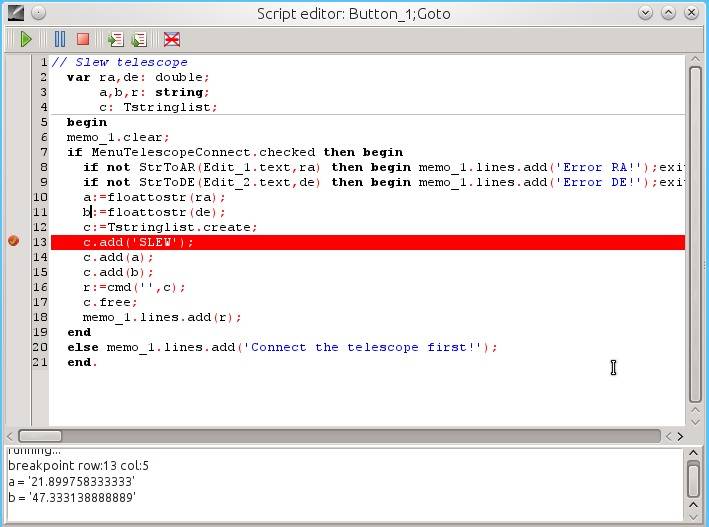Click highlighted line c.add('SLEW')
709x527 pixels.
(x=368, y=242)
